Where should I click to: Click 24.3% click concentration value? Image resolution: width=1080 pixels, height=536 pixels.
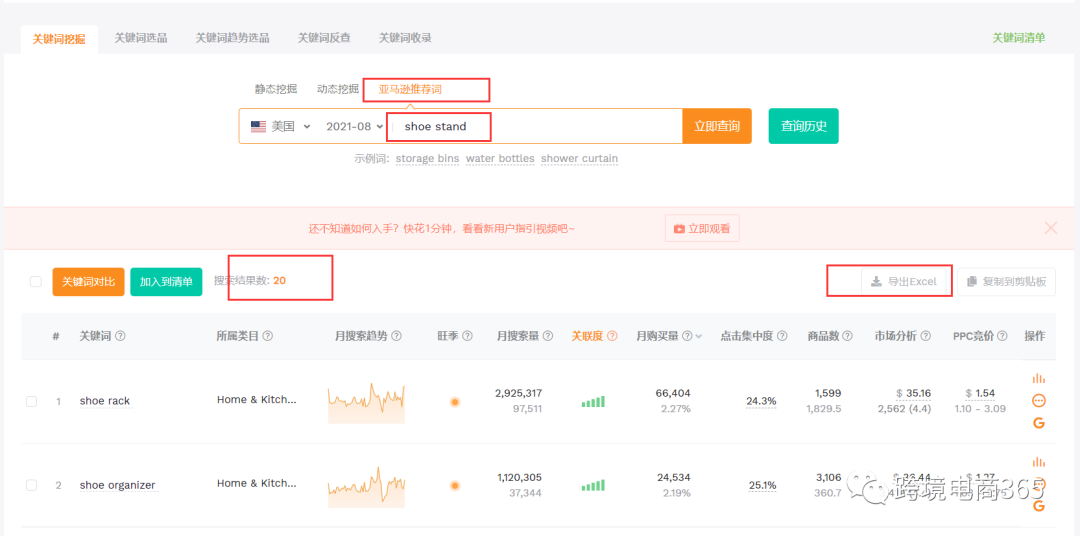tap(761, 401)
